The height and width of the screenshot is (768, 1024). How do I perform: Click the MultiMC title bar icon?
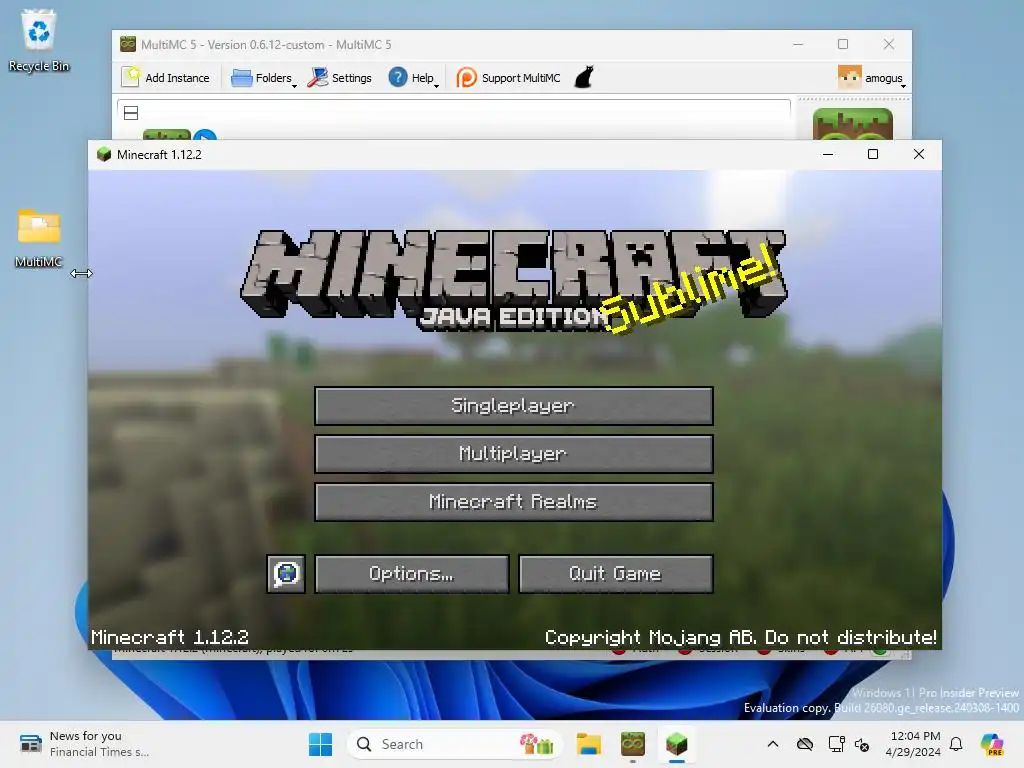[x=128, y=44]
